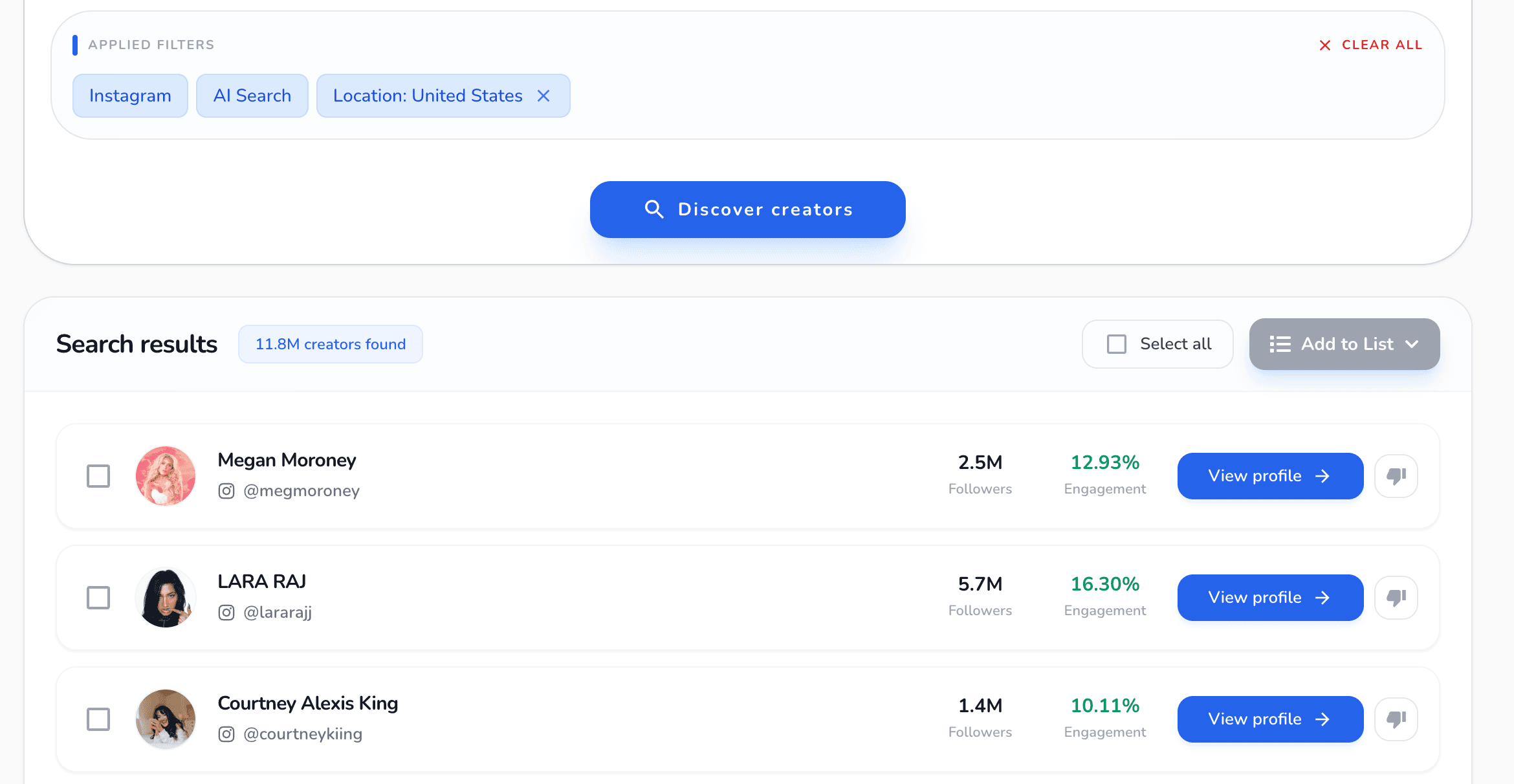Check the Select all checkbox
The height and width of the screenshot is (784, 1514).
[x=1117, y=344]
